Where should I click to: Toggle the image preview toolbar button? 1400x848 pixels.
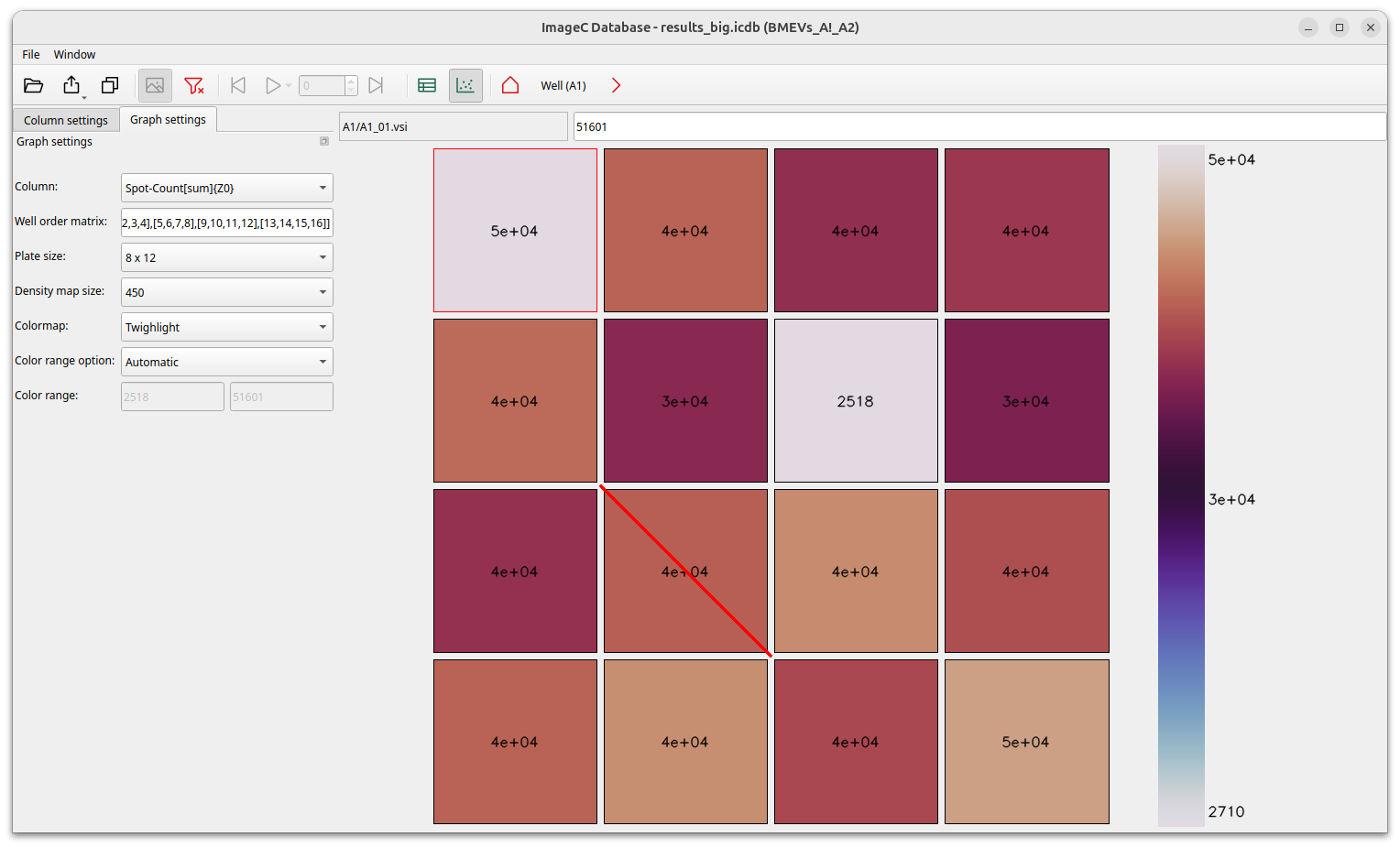click(x=155, y=85)
